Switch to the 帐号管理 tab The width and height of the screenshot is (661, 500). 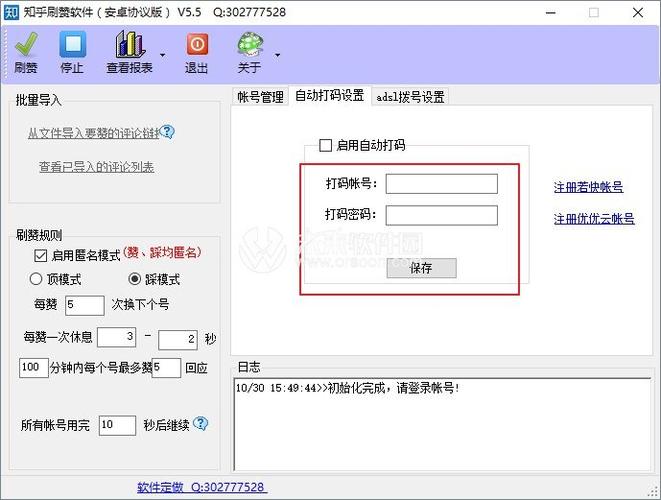[x=260, y=97]
